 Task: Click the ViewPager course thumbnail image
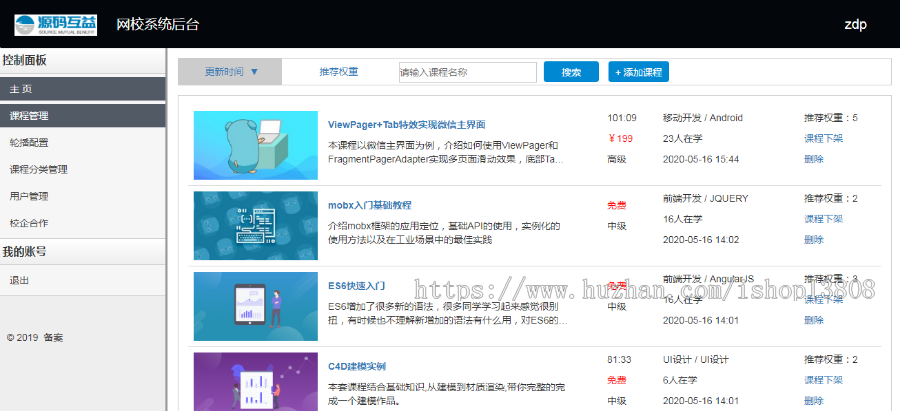coord(255,145)
